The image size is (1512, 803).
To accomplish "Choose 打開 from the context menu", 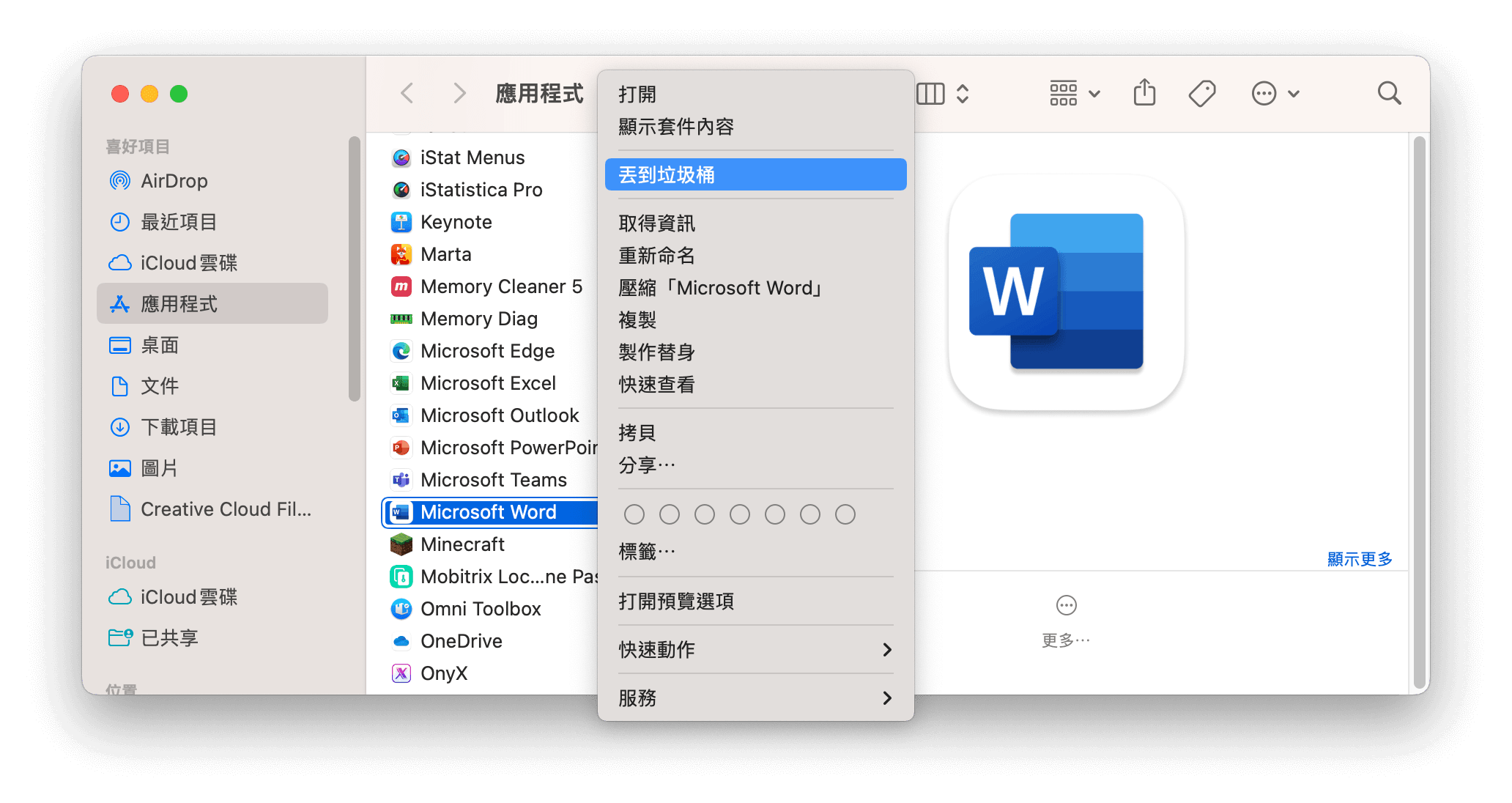I will click(756, 95).
